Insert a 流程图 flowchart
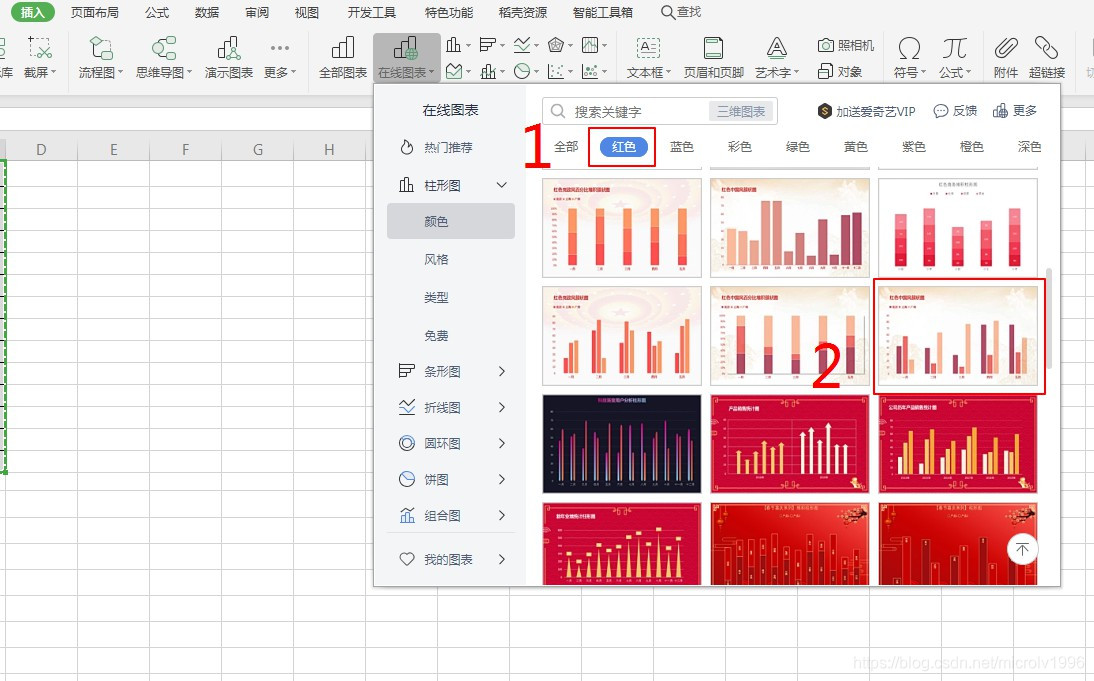 pos(100,57)
